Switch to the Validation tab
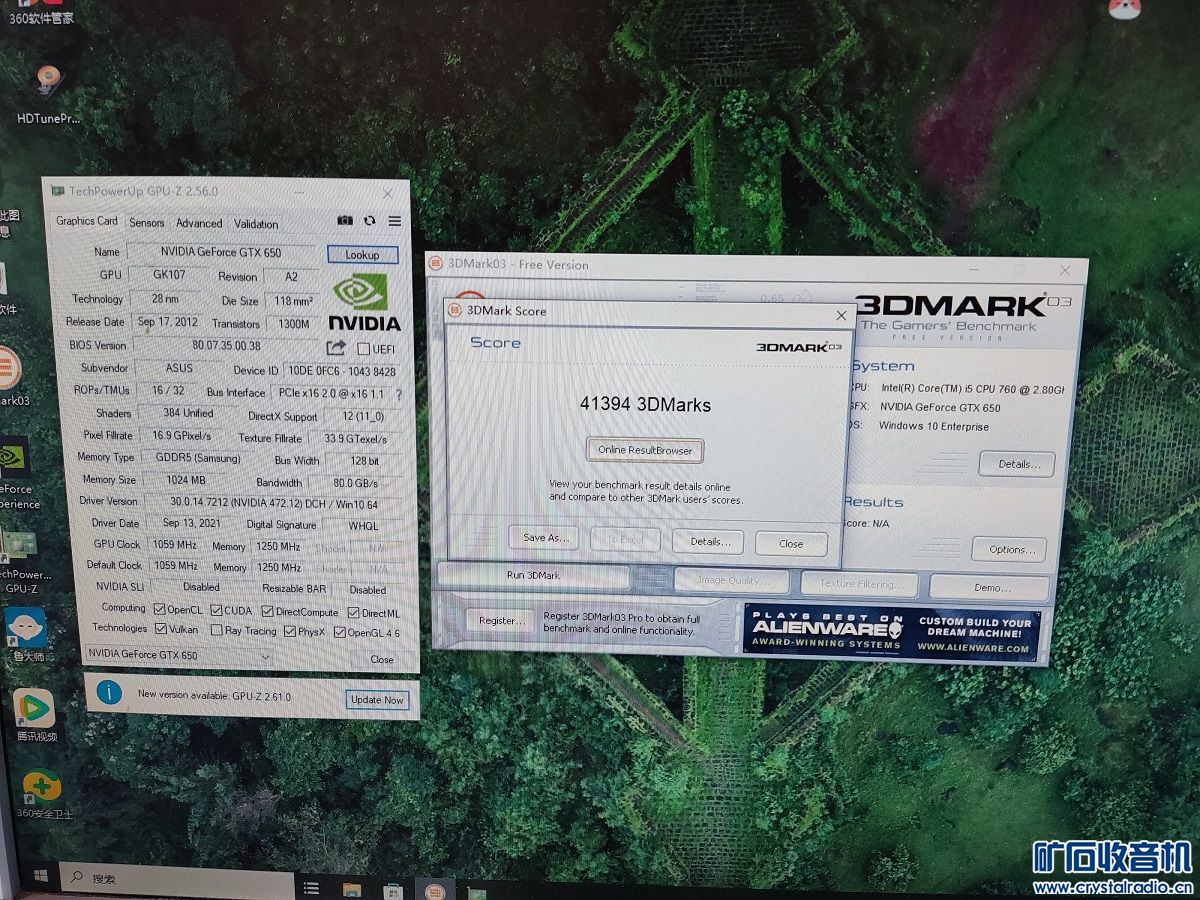The image size is (1200, 900). pos(256,224)
